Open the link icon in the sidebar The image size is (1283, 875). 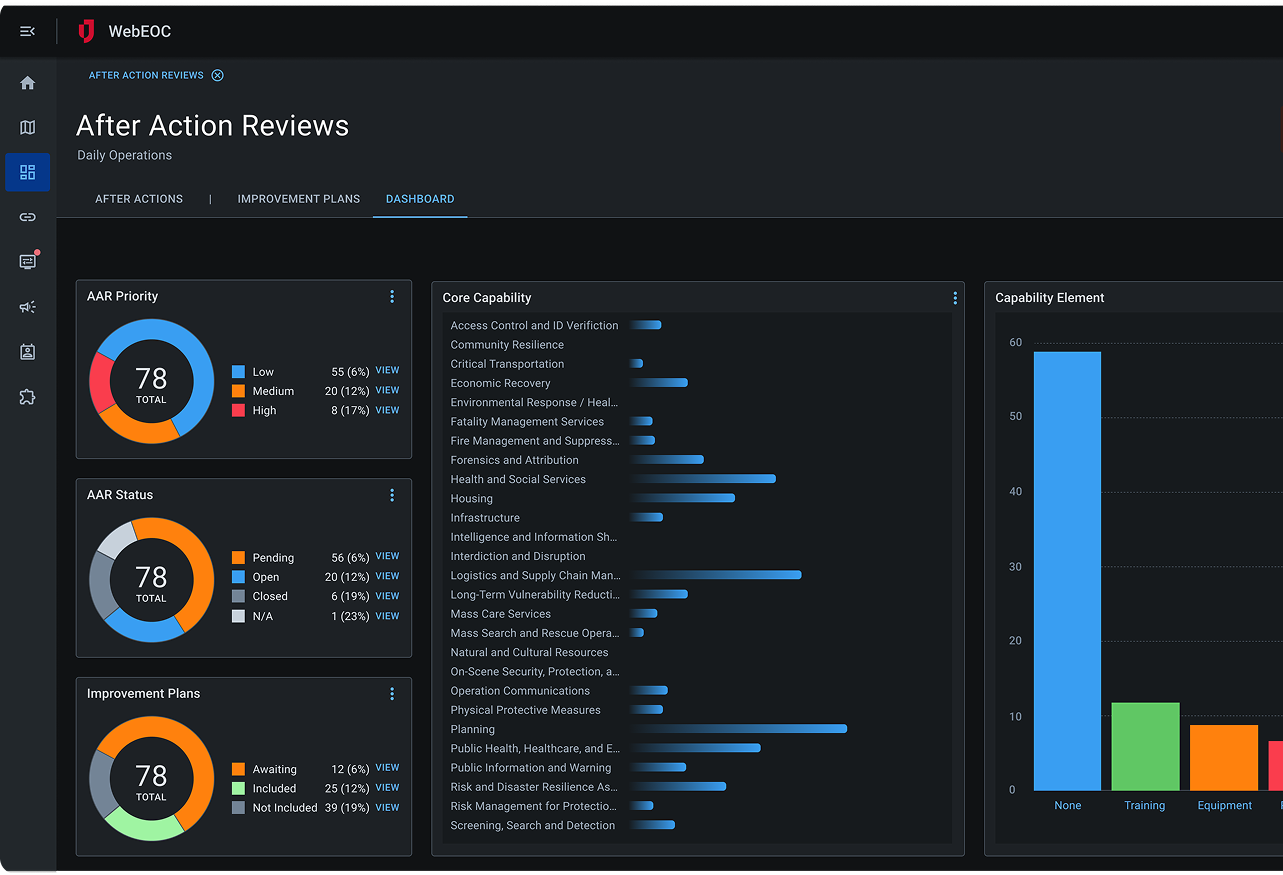click(x=27, y=217)
